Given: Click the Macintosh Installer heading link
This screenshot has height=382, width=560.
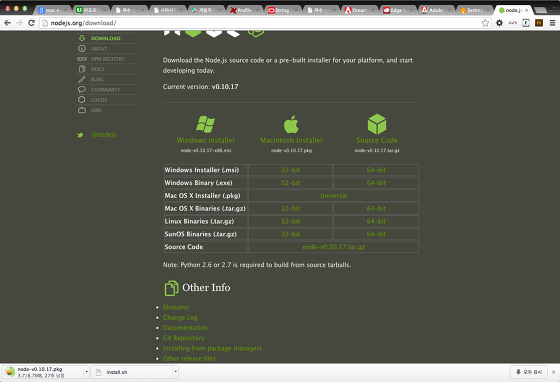Looking at the screenshot, I should coord(291,140).
